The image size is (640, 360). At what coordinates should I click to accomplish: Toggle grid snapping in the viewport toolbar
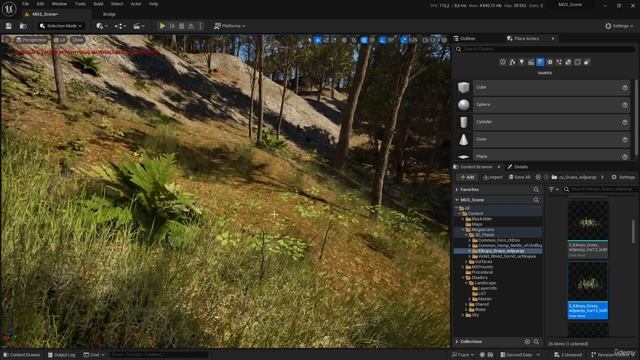click(364, 40)
